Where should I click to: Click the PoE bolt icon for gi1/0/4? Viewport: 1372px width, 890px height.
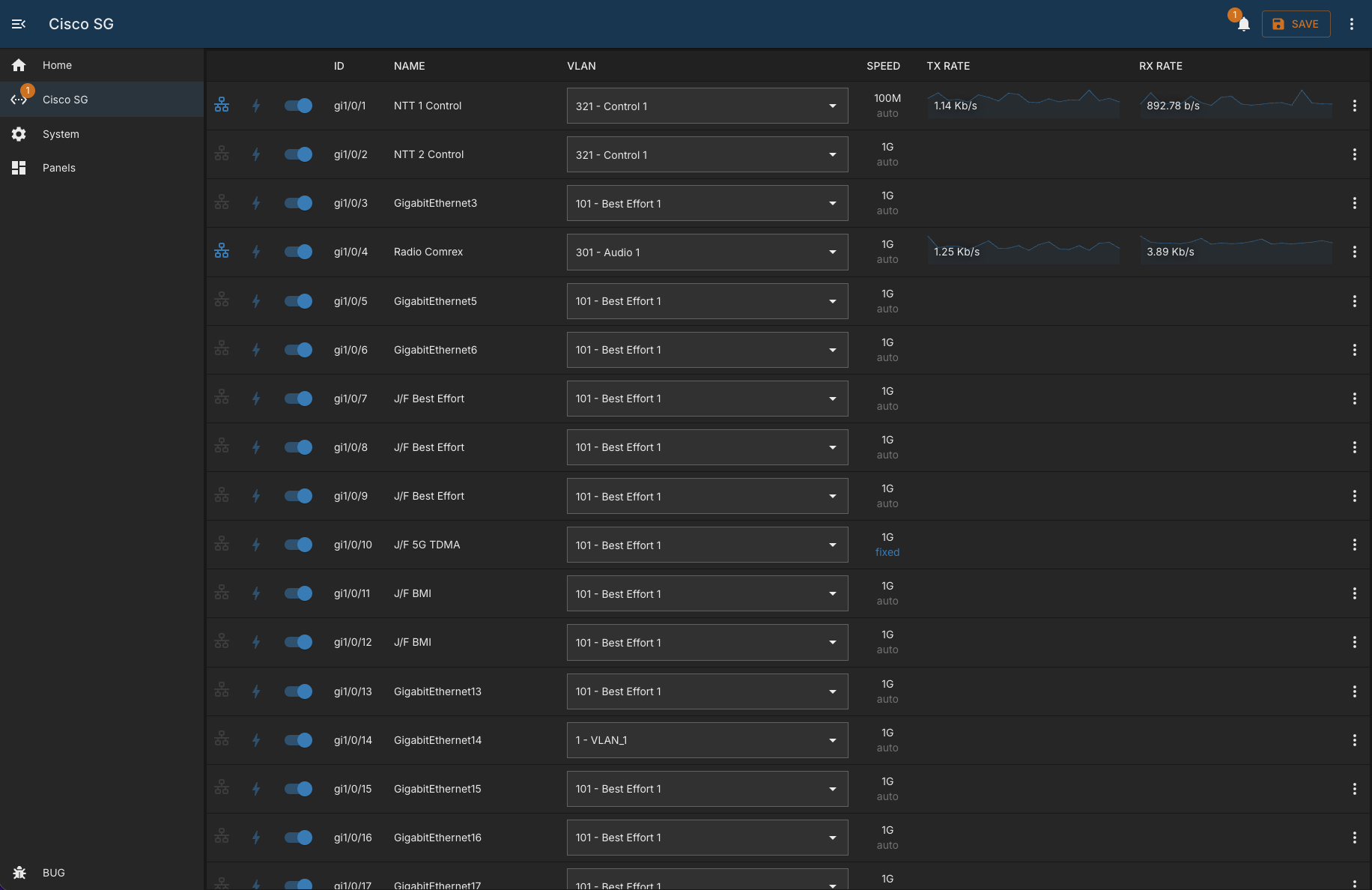click(x=256, y=252)
